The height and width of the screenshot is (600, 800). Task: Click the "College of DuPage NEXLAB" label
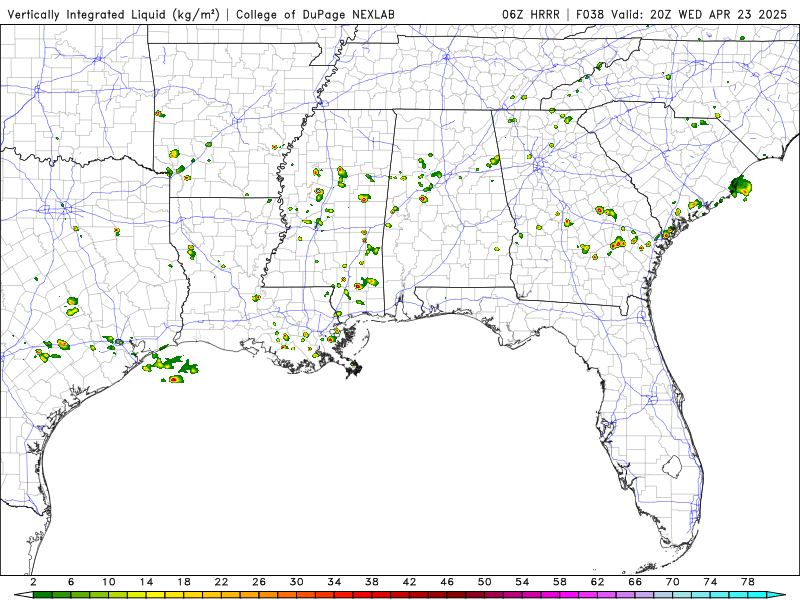pyautogui.click(x=315, y=15)
